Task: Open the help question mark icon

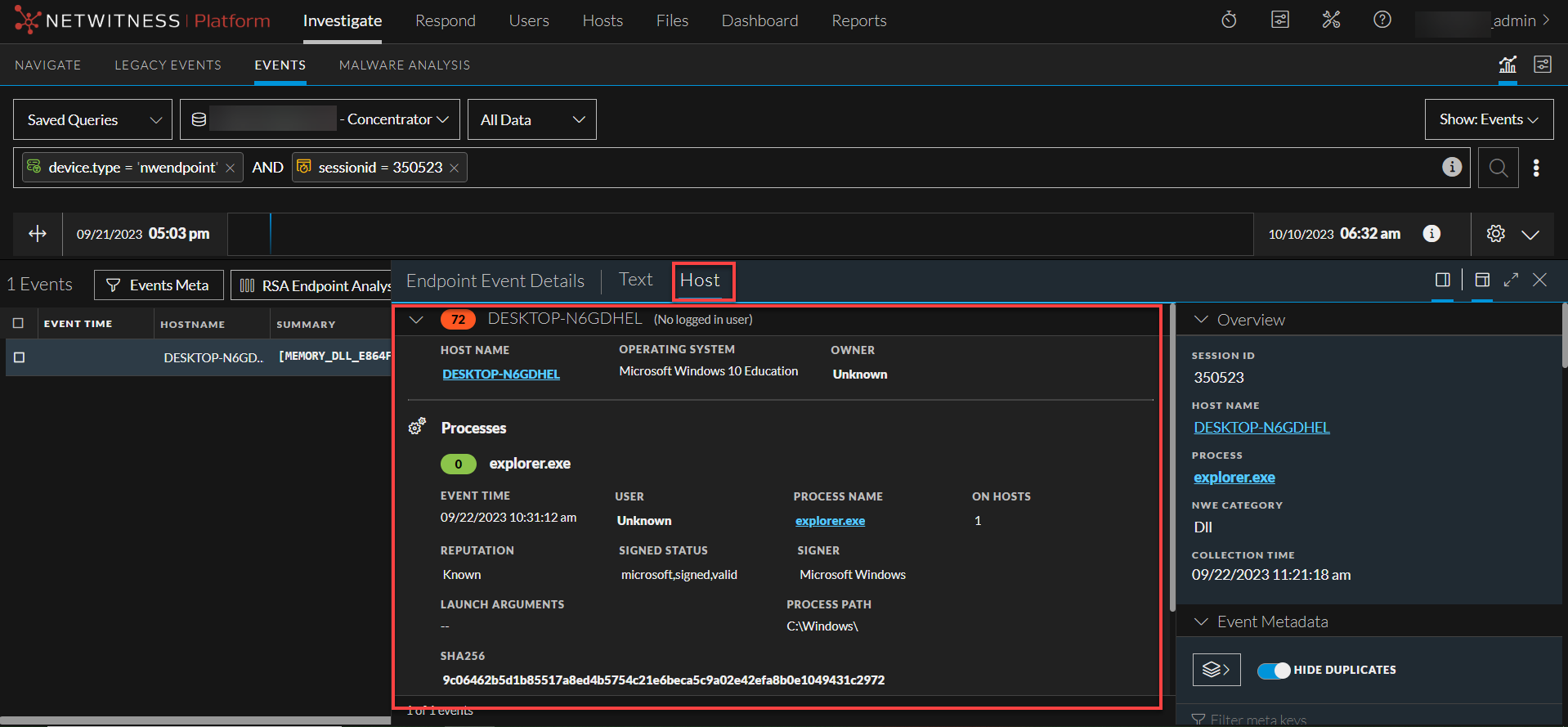Action: [x=1382, y=20]
